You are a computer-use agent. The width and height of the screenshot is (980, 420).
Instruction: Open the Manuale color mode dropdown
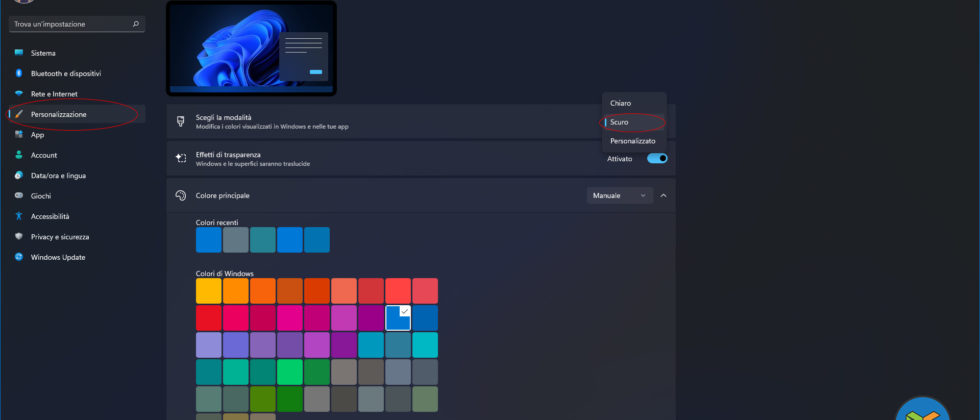pyautogui.click(x=619, y=196)
